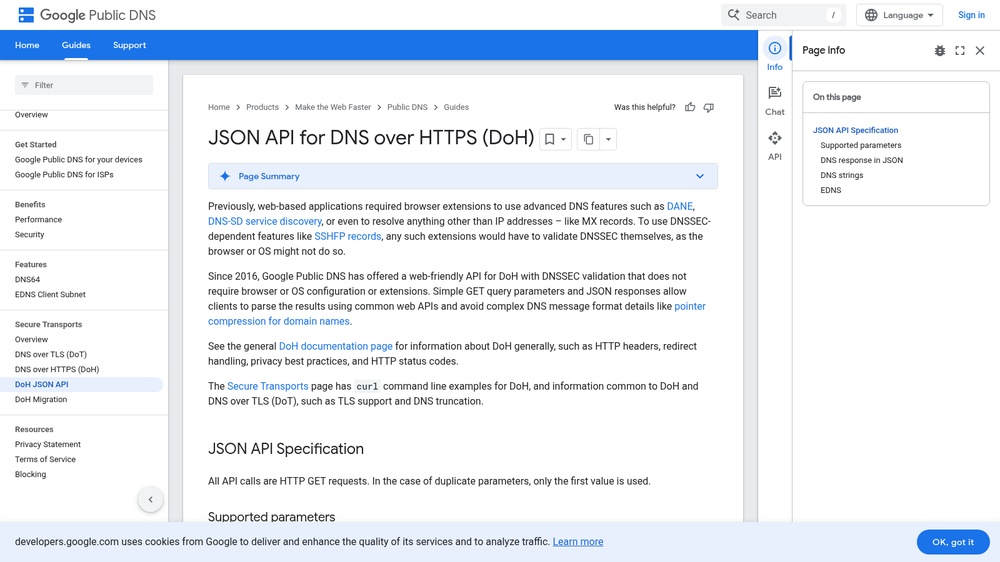Jump to DNS strings in page outline
Viewport: 1000px width, 562px height.
842,175
